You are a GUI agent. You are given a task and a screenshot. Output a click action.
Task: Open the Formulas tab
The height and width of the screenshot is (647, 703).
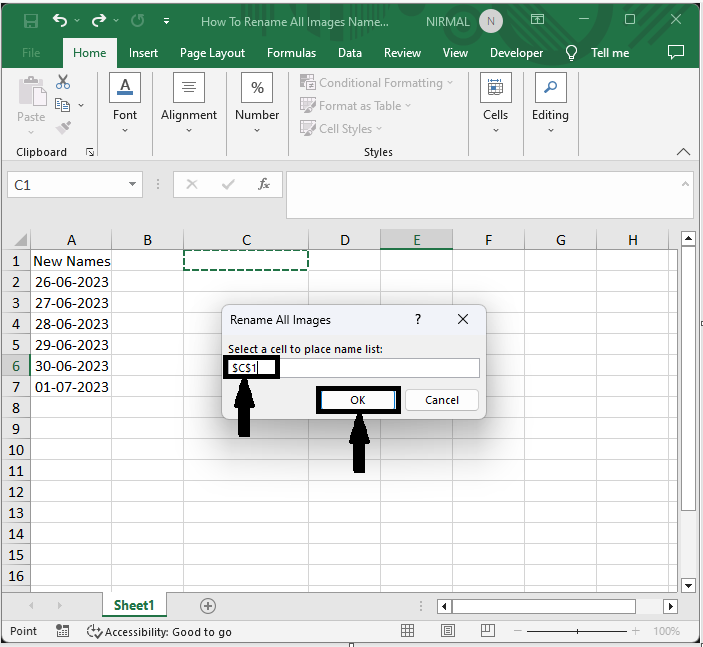coord(291,53)
